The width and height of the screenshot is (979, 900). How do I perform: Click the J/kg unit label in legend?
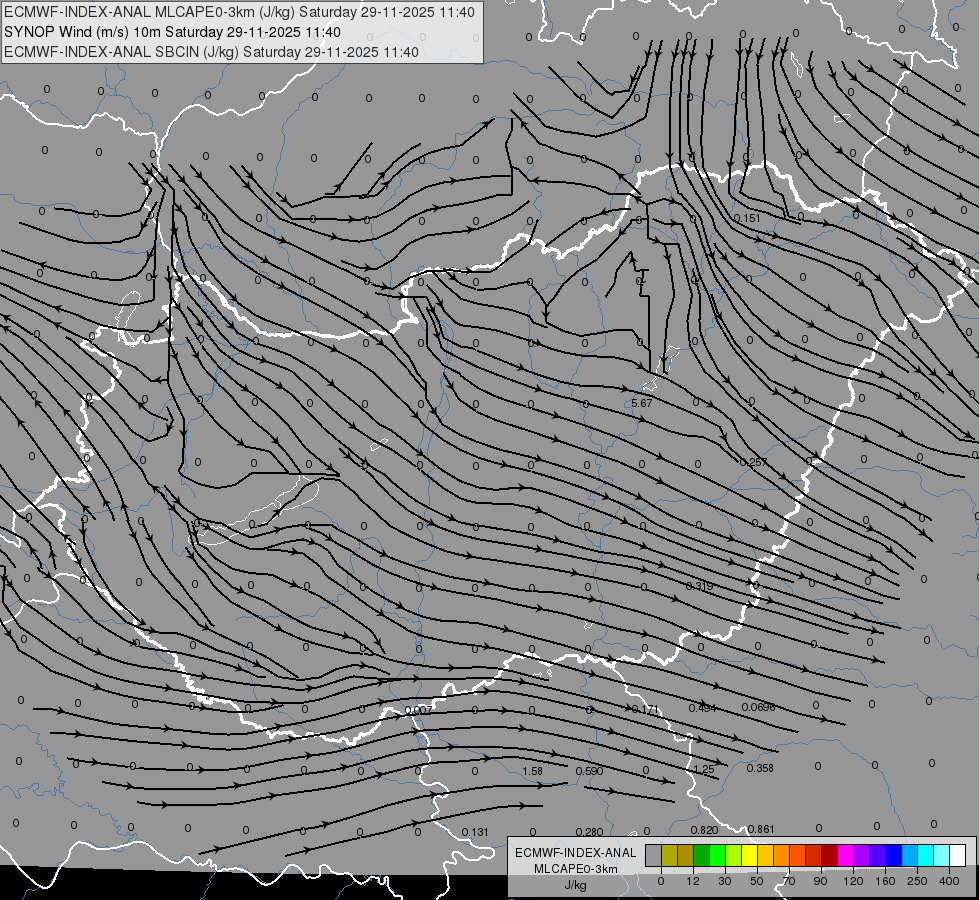(575, 885)
